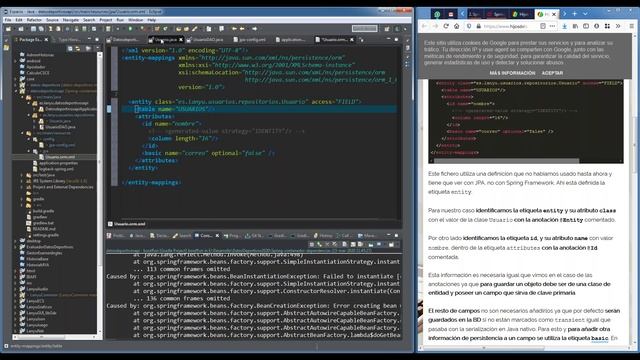Expand the desktop project node
640x360 pixels.
pos(16,241)
